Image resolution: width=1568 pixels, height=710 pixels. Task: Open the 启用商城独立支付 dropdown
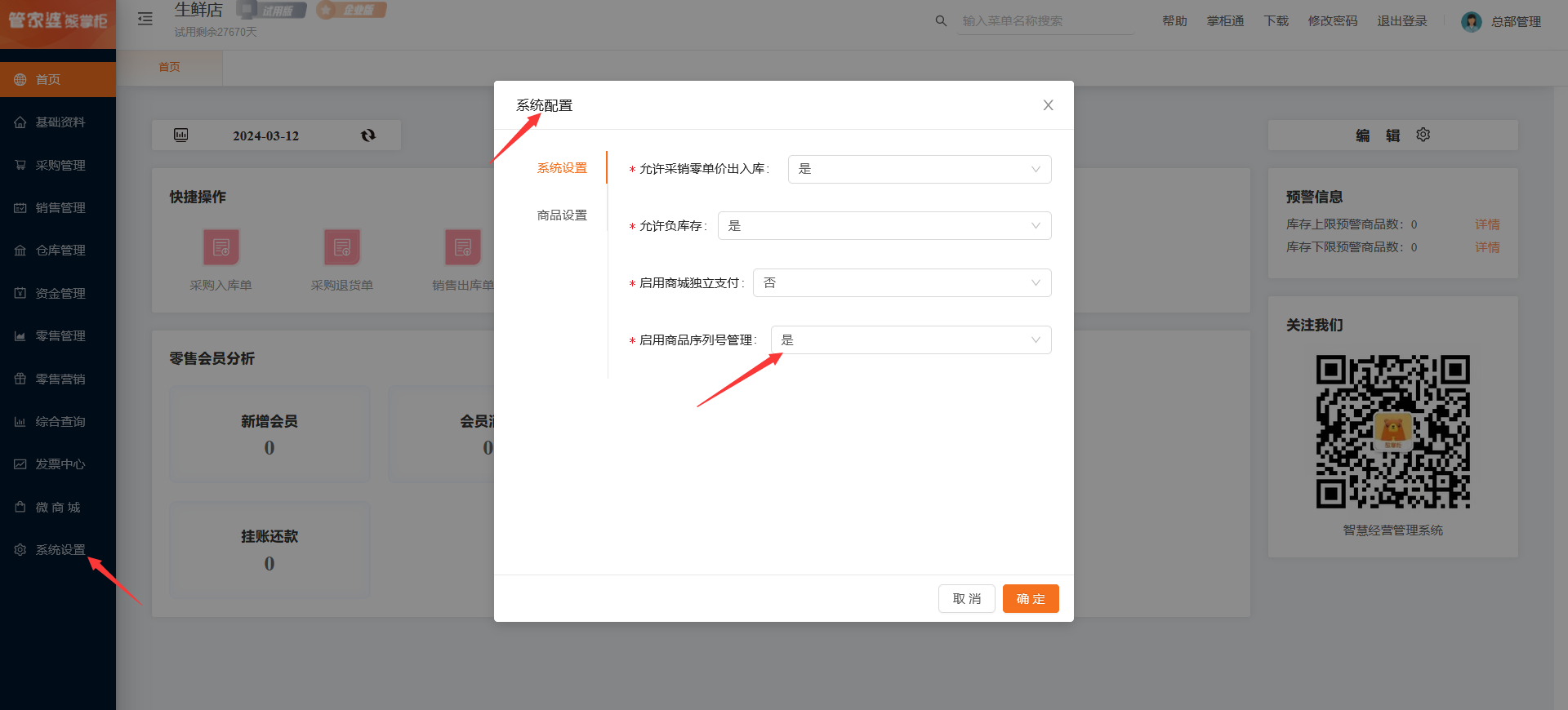point(902,283)
